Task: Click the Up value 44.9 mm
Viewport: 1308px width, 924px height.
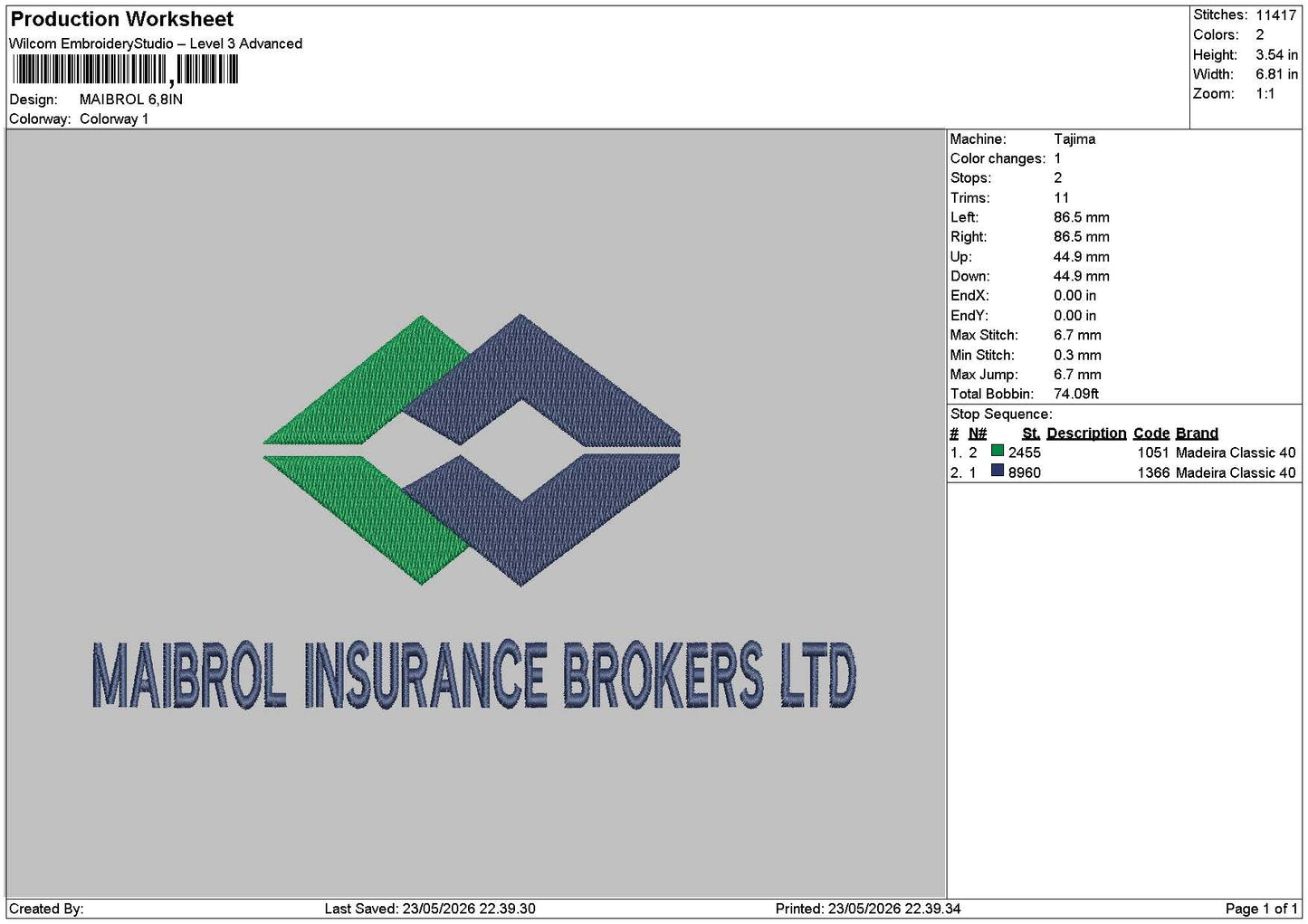Action: pyautogui.click(x=1081, y=257)
